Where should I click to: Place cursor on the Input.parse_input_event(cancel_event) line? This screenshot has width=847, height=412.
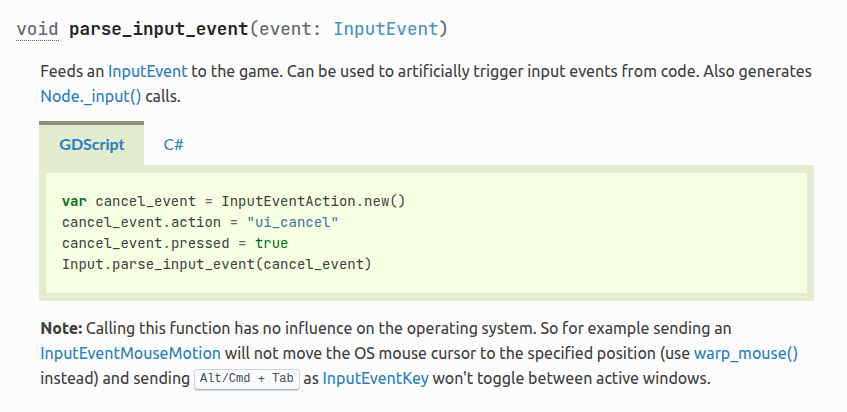point(216,264)
